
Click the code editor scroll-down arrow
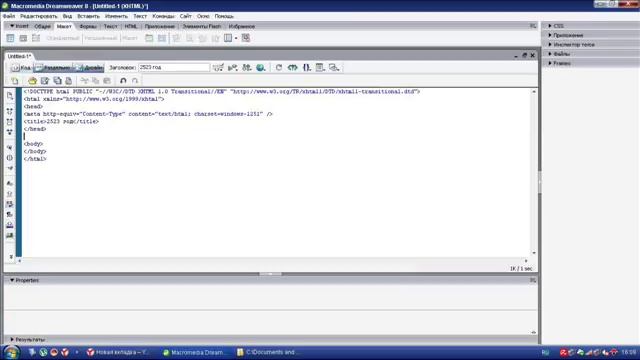(534, 253)
